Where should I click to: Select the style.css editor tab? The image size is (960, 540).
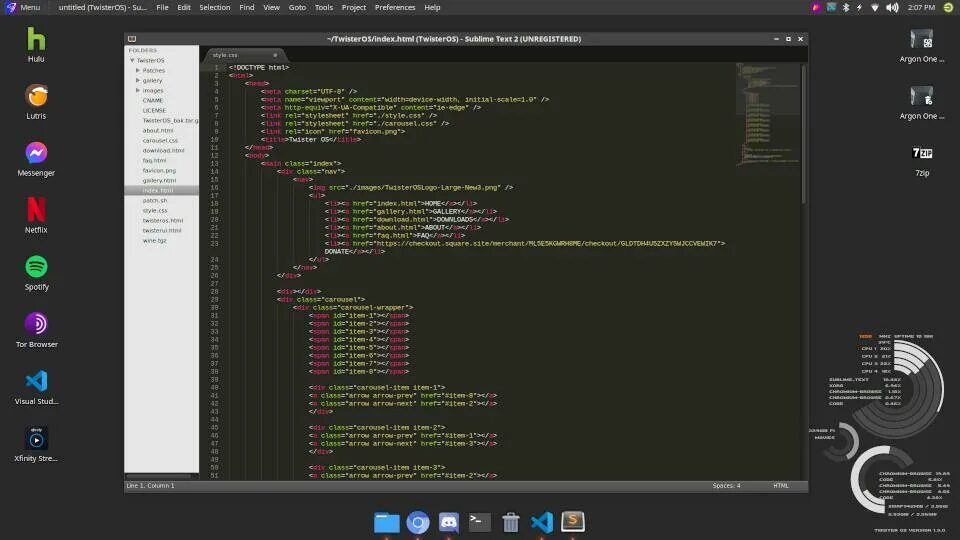(x=243, y=55)
